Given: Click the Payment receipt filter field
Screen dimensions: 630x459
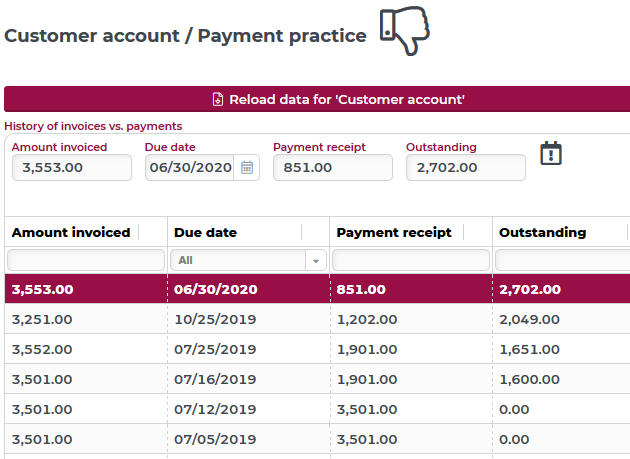Looking at the screenshot, I should [x=410, y=260].
